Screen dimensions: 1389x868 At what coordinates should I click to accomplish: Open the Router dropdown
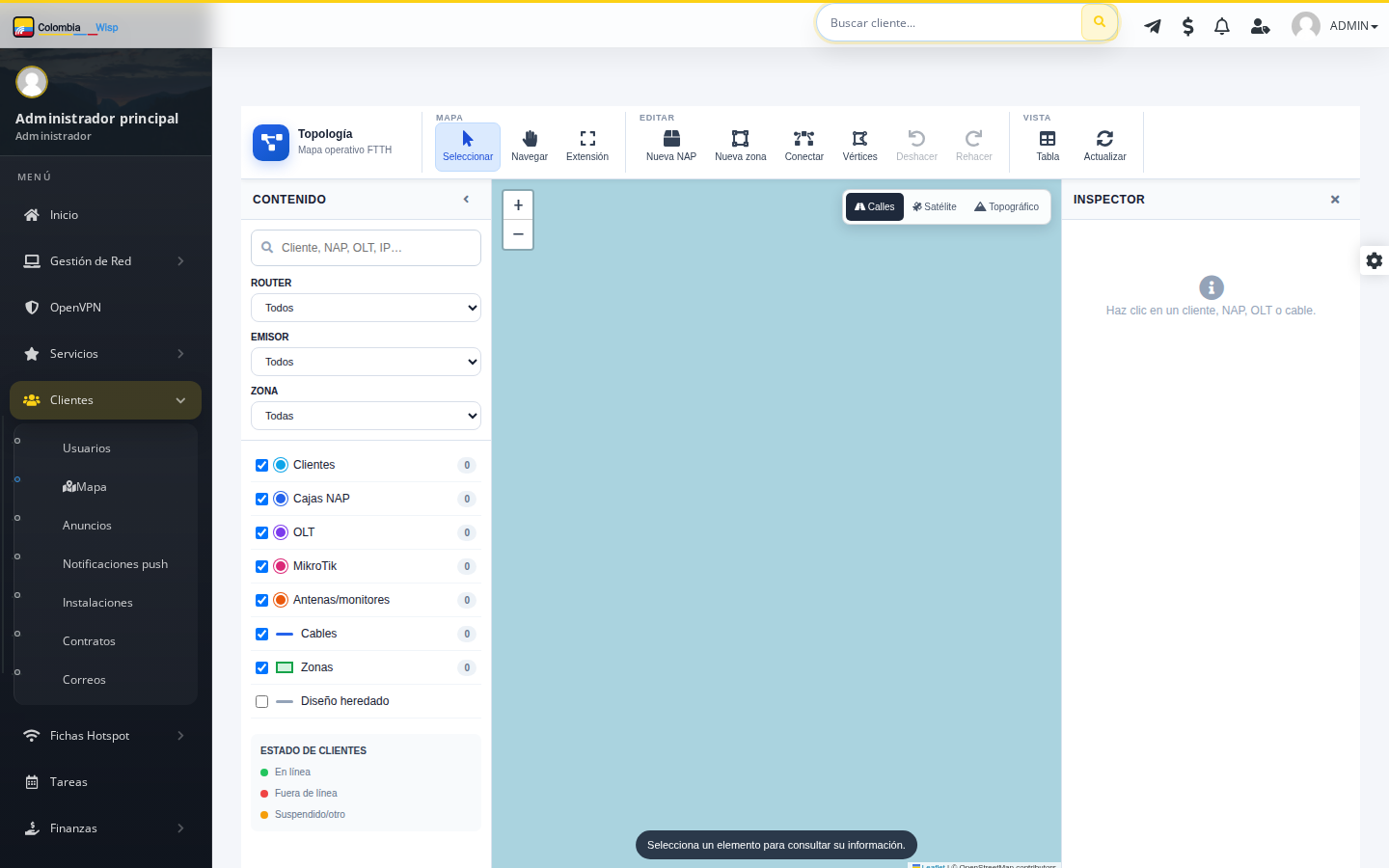[366, 308]
